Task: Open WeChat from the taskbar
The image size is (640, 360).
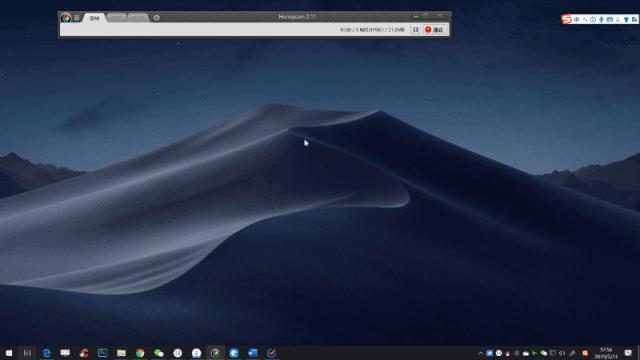Action: coord(159,353)
